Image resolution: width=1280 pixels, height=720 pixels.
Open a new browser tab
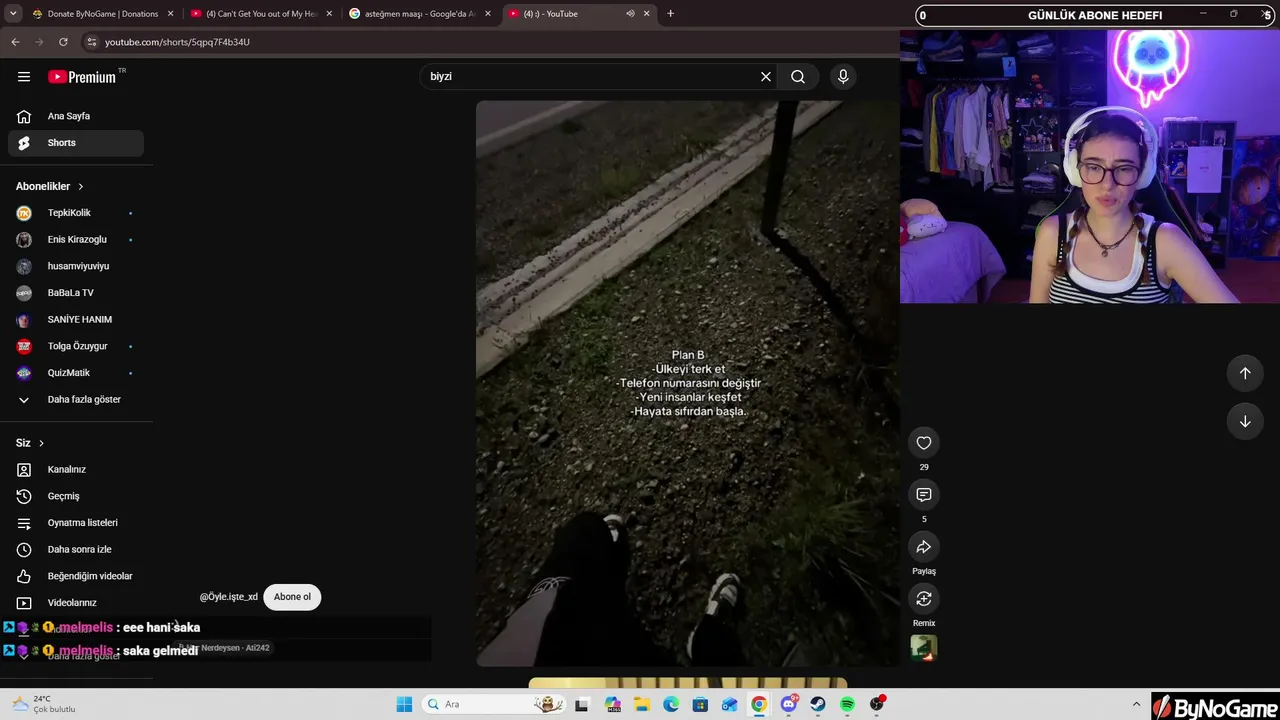tap(670, 14)
